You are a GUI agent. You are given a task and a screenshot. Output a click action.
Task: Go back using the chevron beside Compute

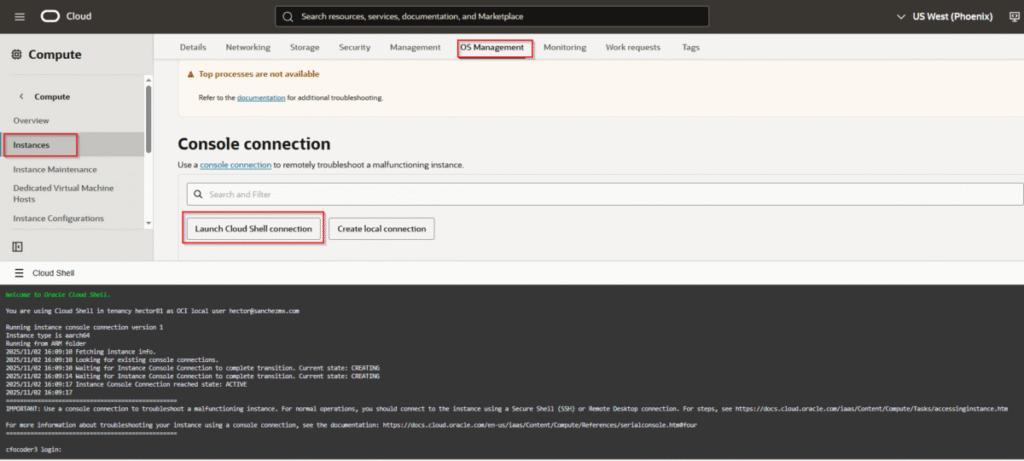22,96
